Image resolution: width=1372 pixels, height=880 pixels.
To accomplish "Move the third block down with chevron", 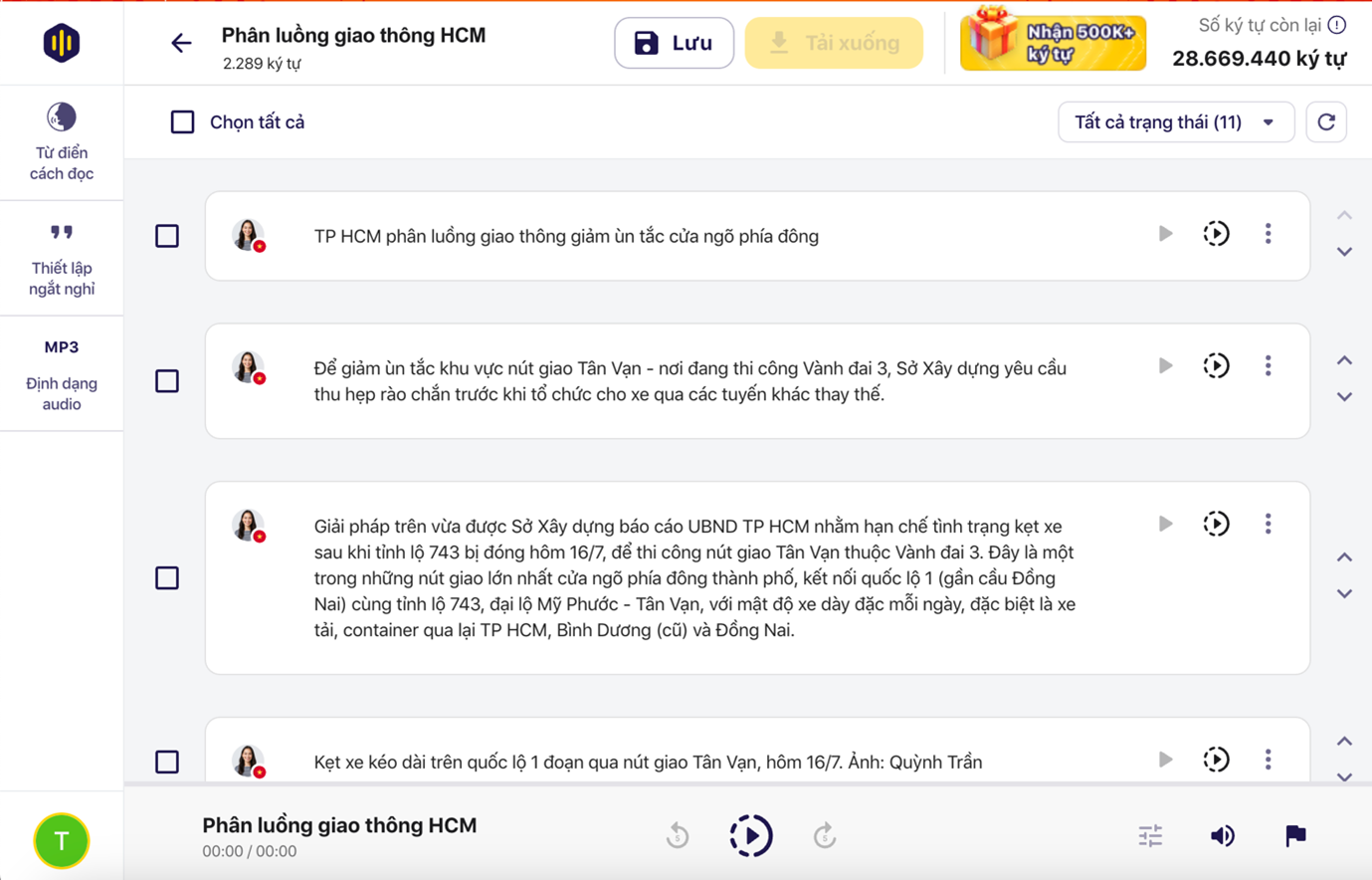I will click(1344, 594).
